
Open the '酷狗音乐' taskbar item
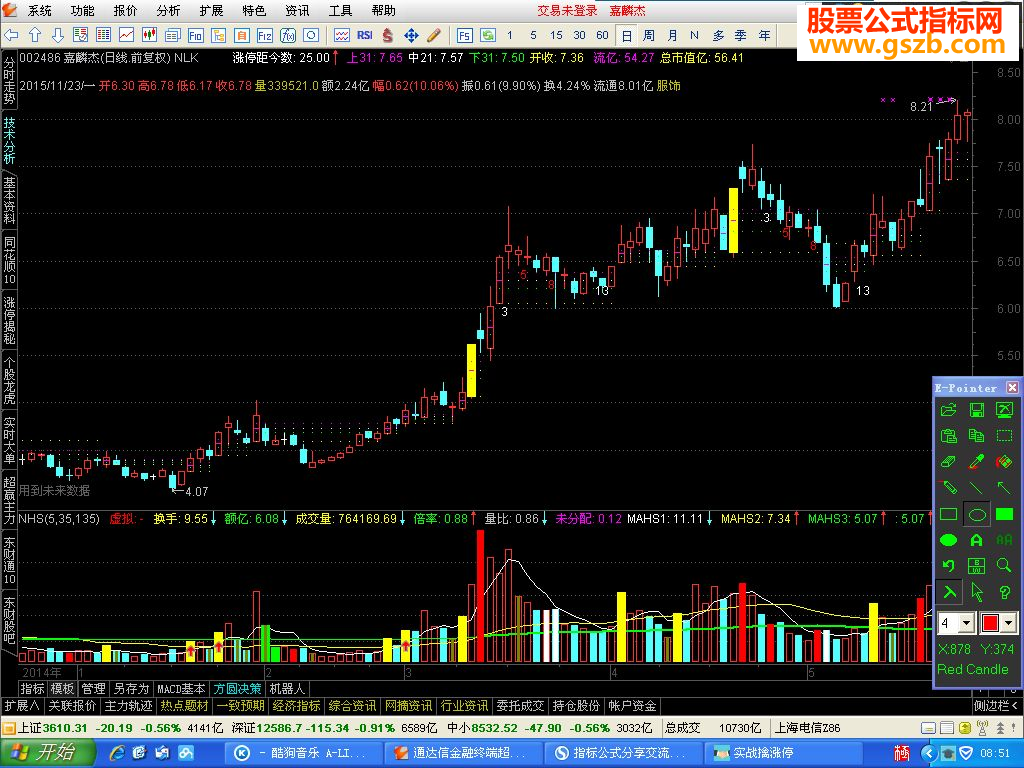point(302,753)
